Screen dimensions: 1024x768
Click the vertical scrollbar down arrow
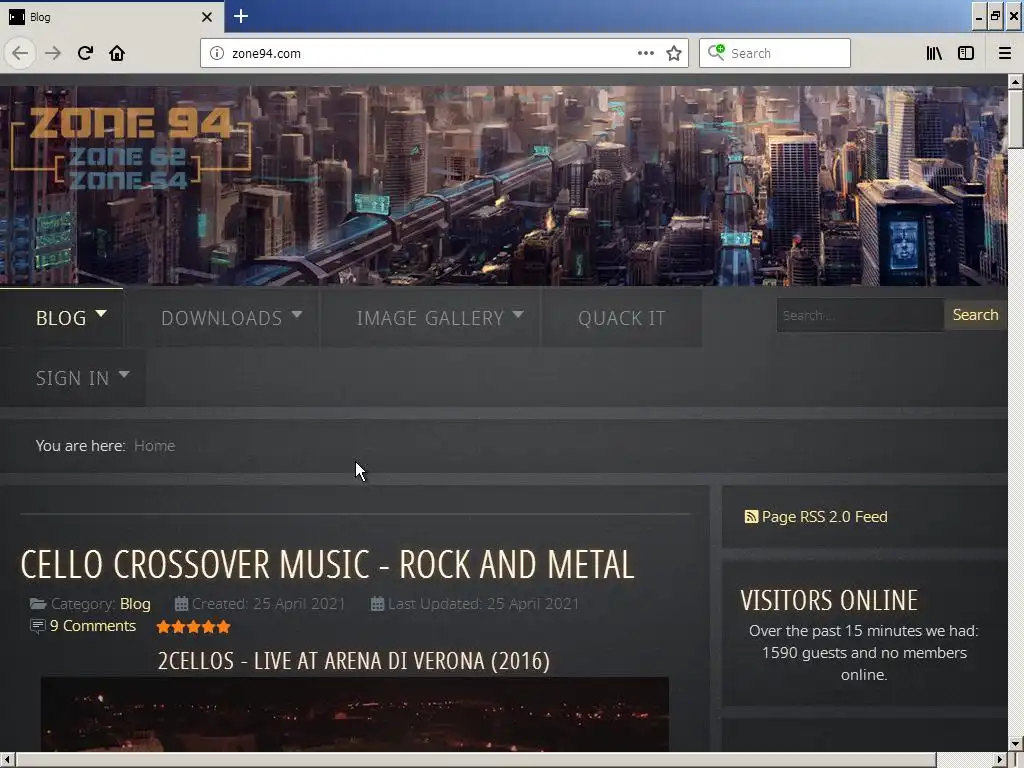click(1015, 744)
